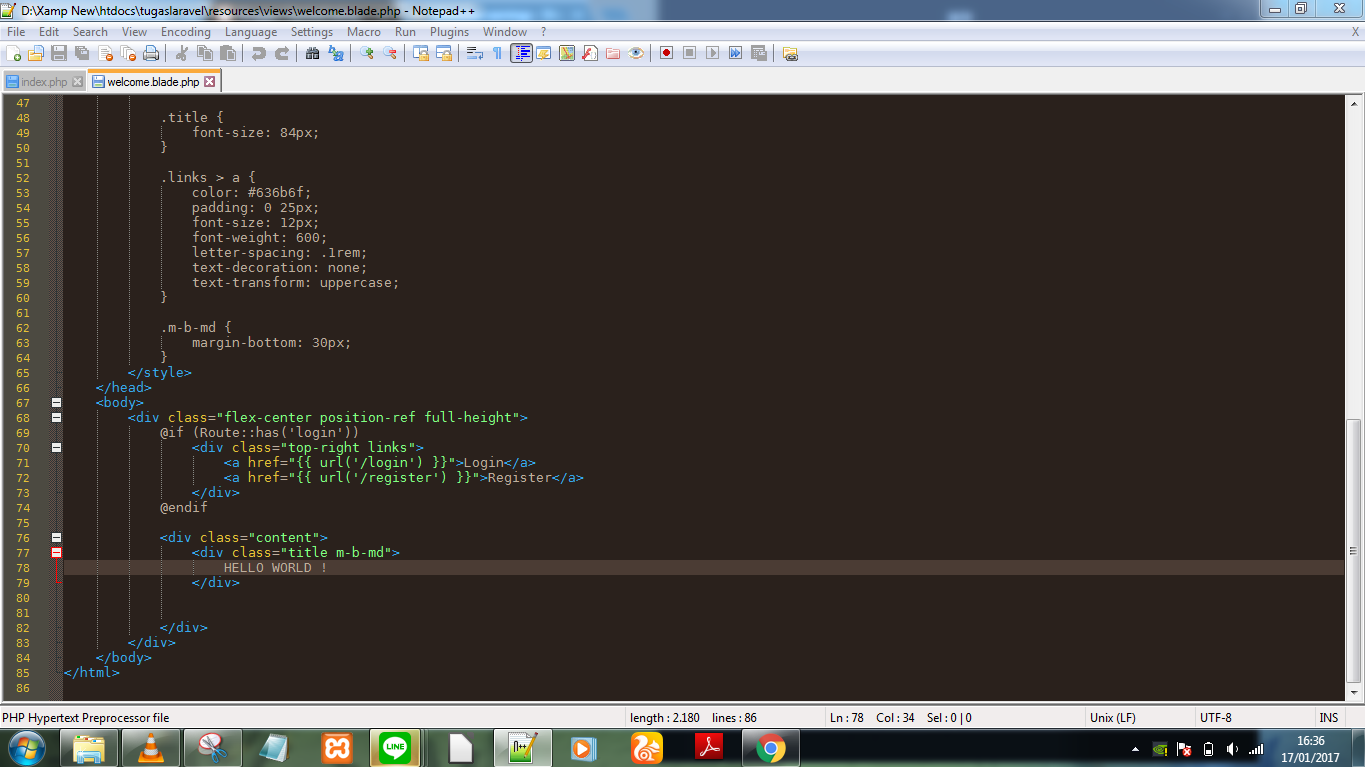Collapse the content div fold at line 76

[56, 538]
